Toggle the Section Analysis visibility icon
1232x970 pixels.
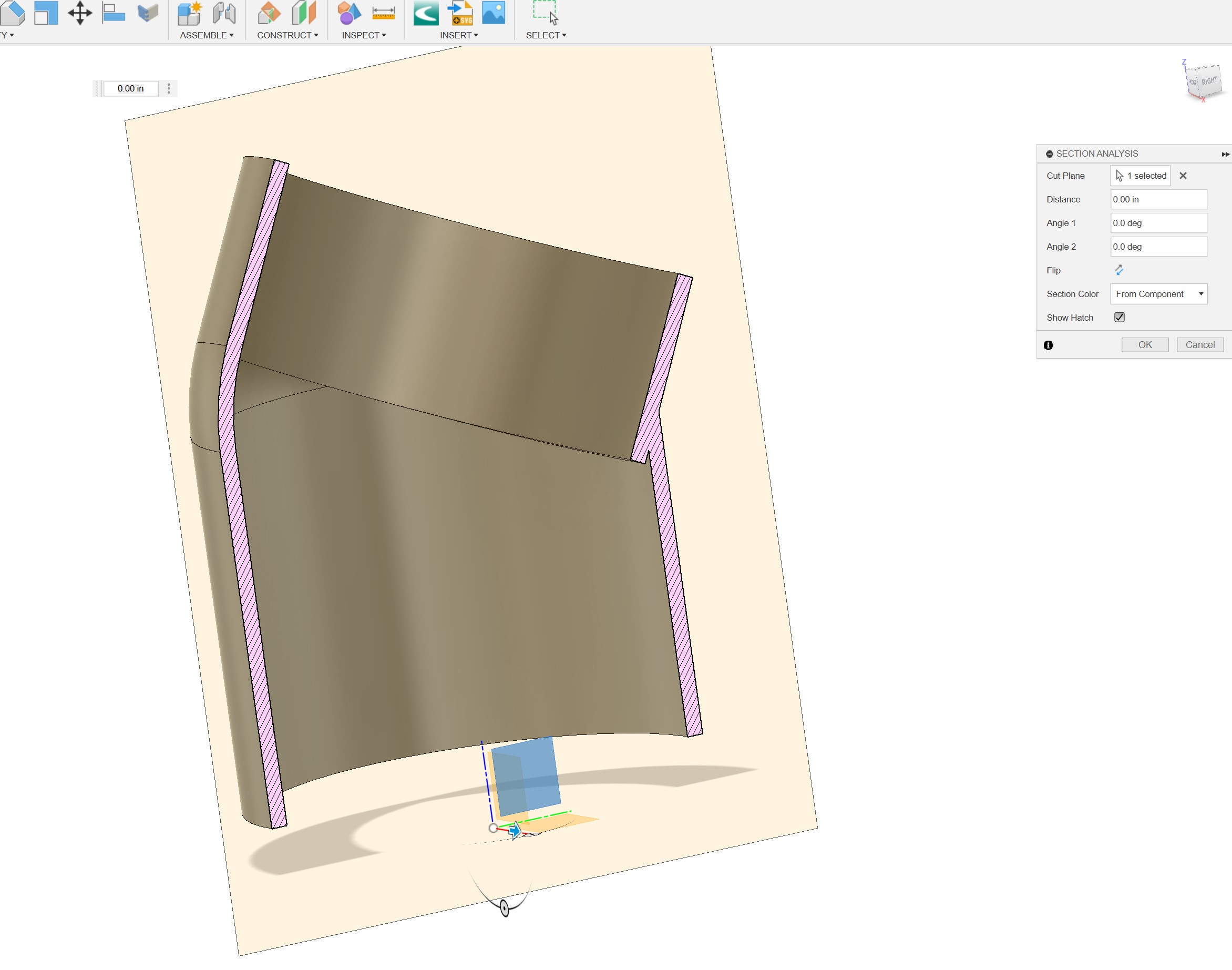1049,154
